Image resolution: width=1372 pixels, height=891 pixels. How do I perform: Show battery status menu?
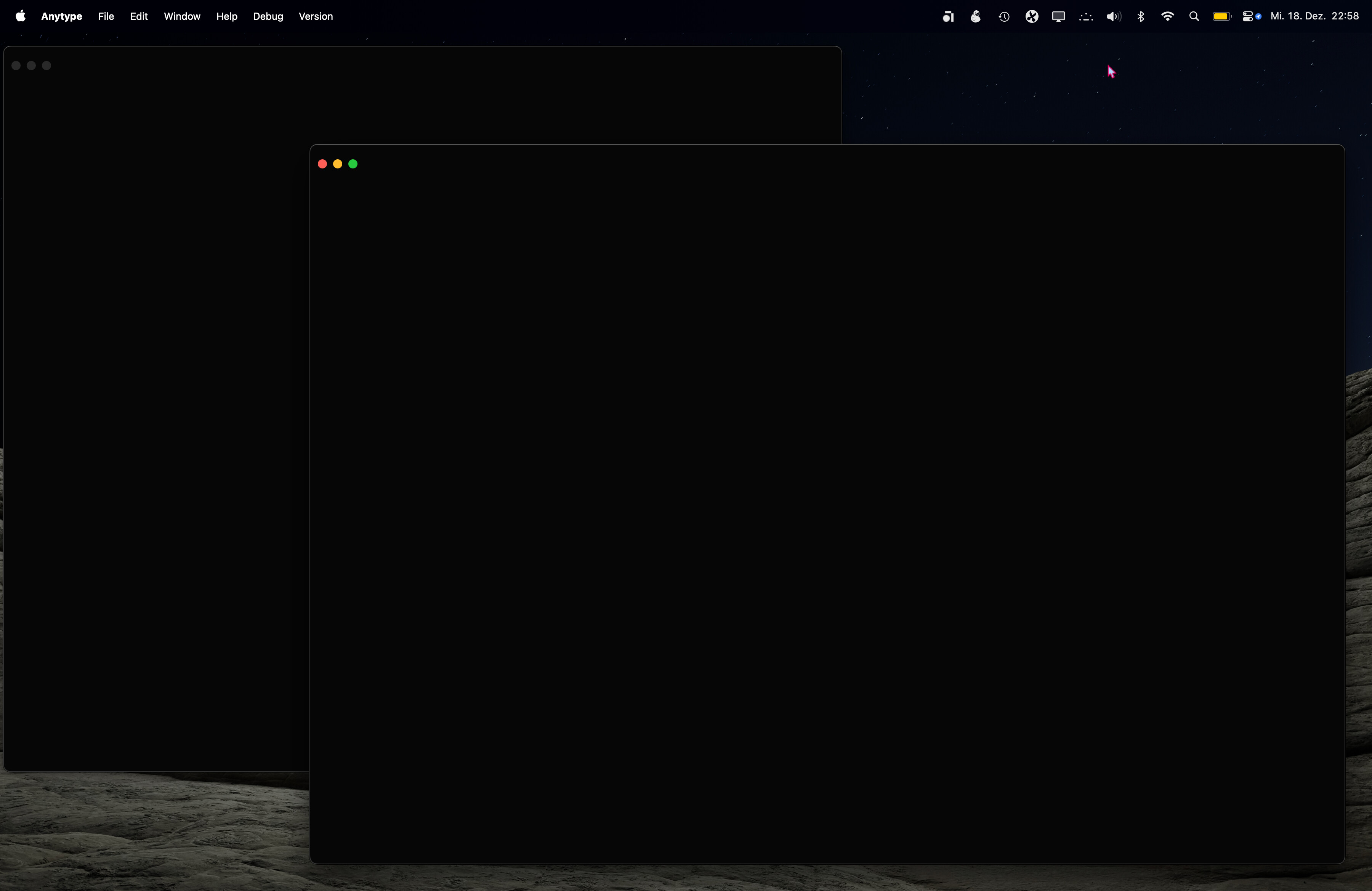click(1222, 16)
